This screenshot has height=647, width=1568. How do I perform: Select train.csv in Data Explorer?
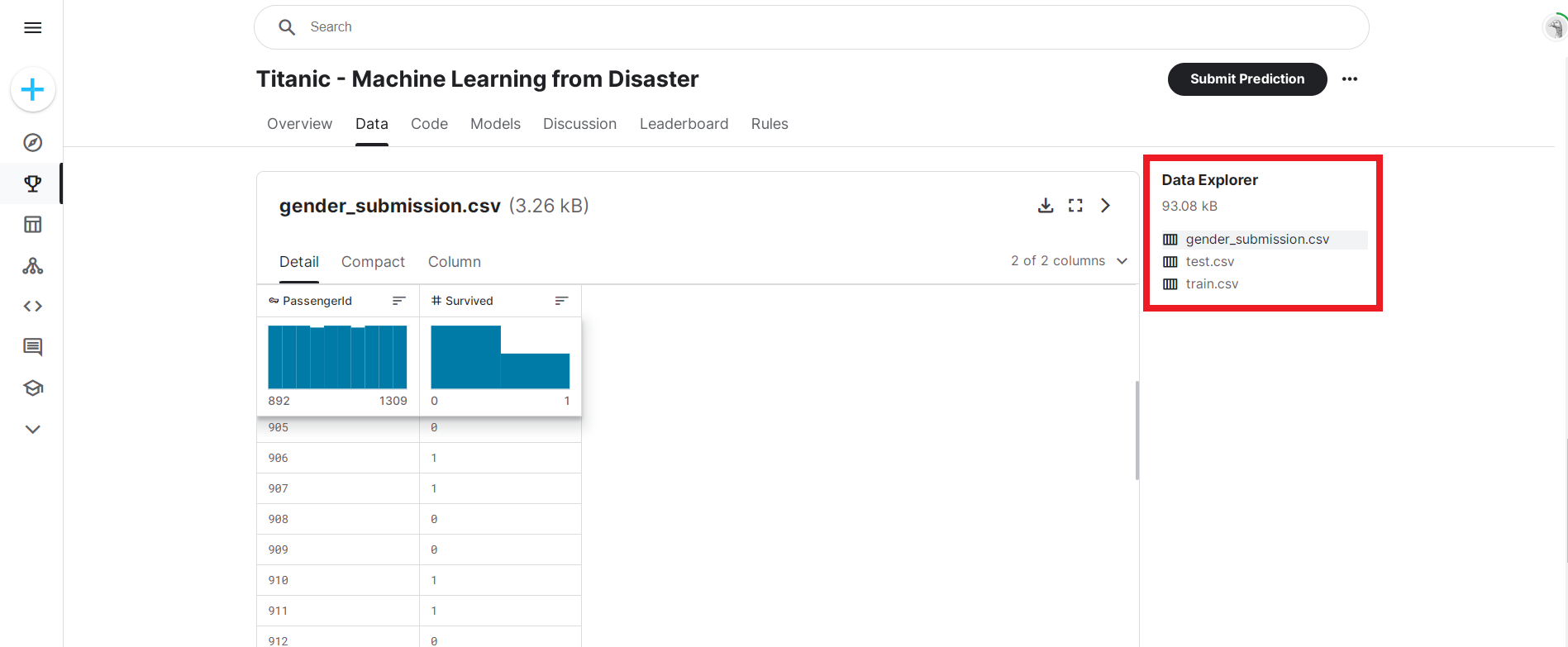pos(1212,284)
